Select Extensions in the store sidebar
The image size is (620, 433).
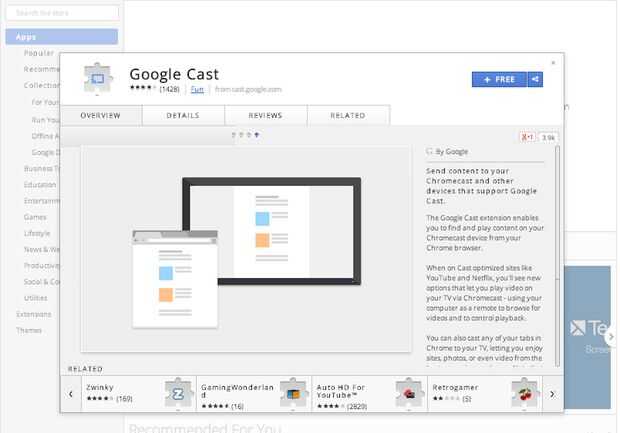[34, 314]
